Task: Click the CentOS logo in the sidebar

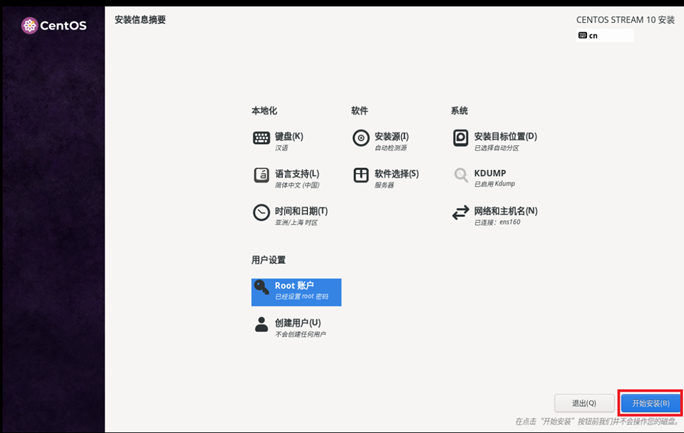Action: (54, 26)
